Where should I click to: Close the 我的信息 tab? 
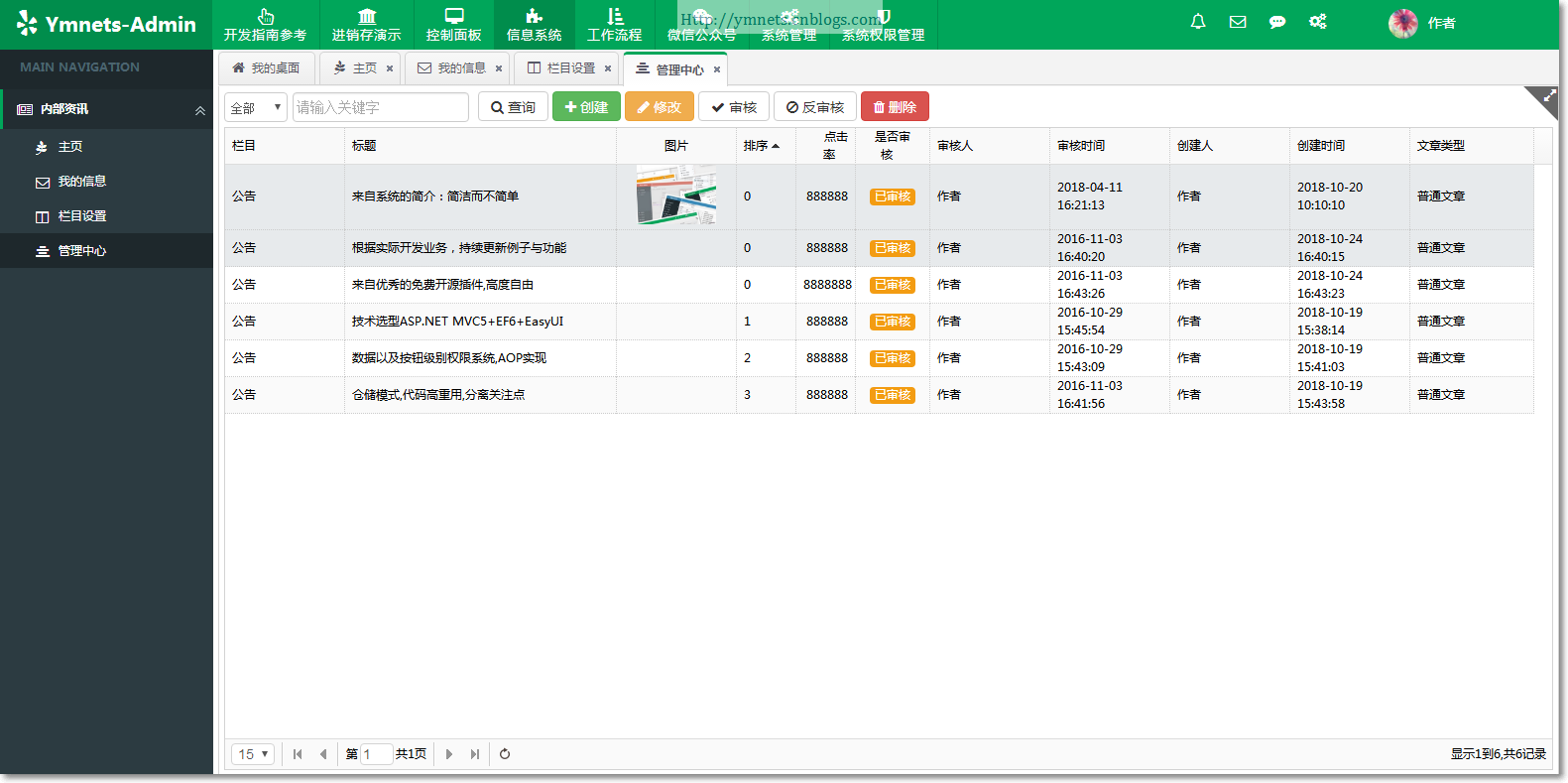pos(499,68)
